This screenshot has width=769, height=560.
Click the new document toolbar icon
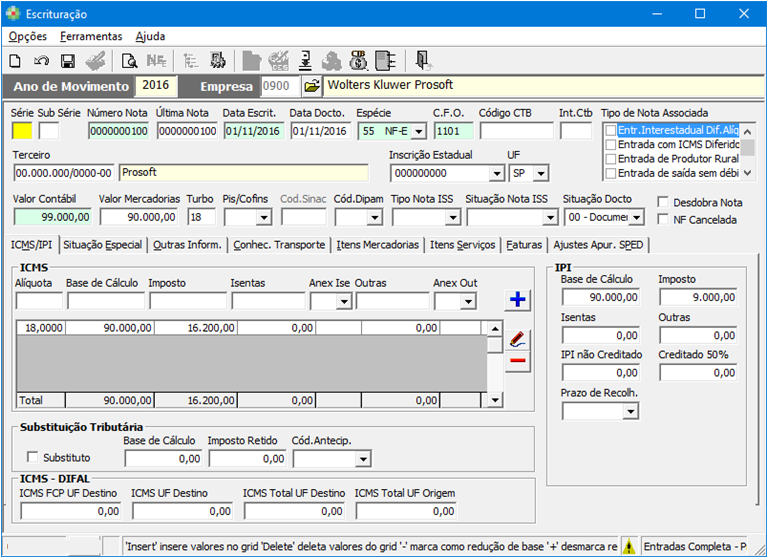tap(16, 60)
